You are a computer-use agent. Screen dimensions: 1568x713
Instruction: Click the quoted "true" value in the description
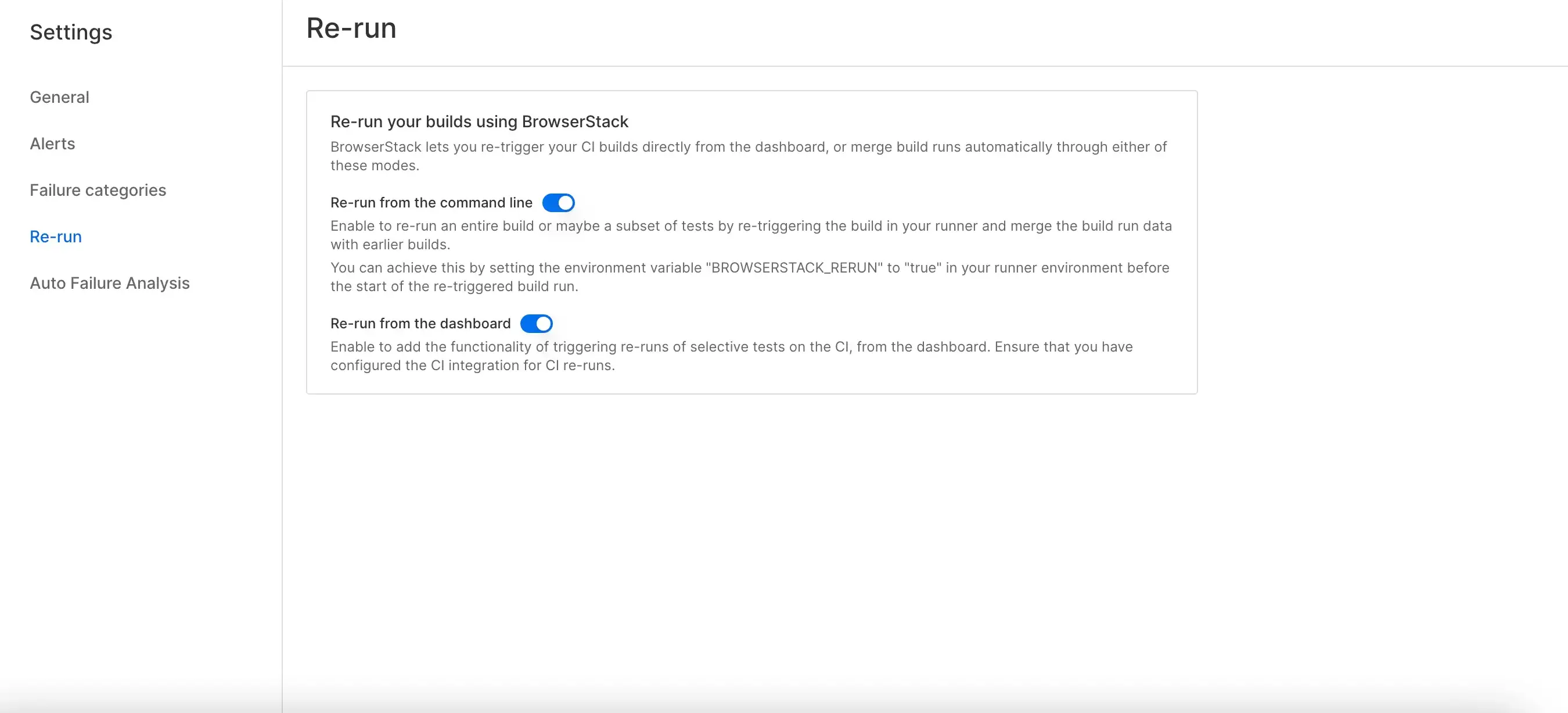(x=923, y=268)
